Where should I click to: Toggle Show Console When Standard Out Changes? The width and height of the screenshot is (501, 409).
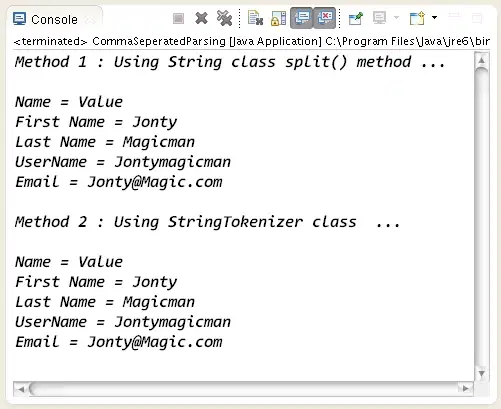point(302,18)
